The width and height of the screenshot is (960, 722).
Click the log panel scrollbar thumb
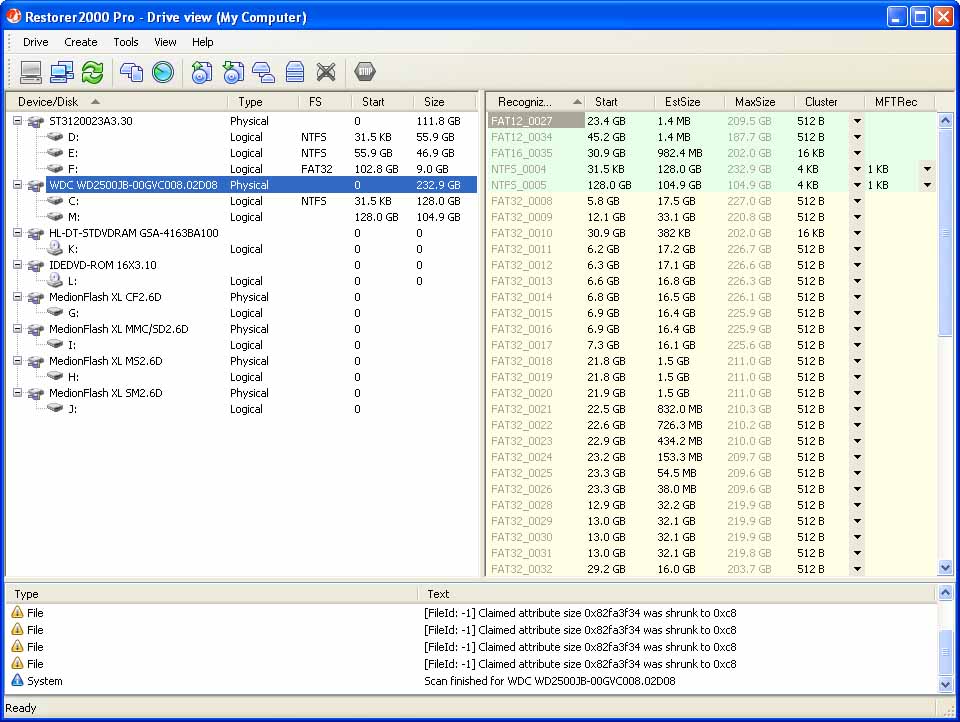click(x=945, y=652)
